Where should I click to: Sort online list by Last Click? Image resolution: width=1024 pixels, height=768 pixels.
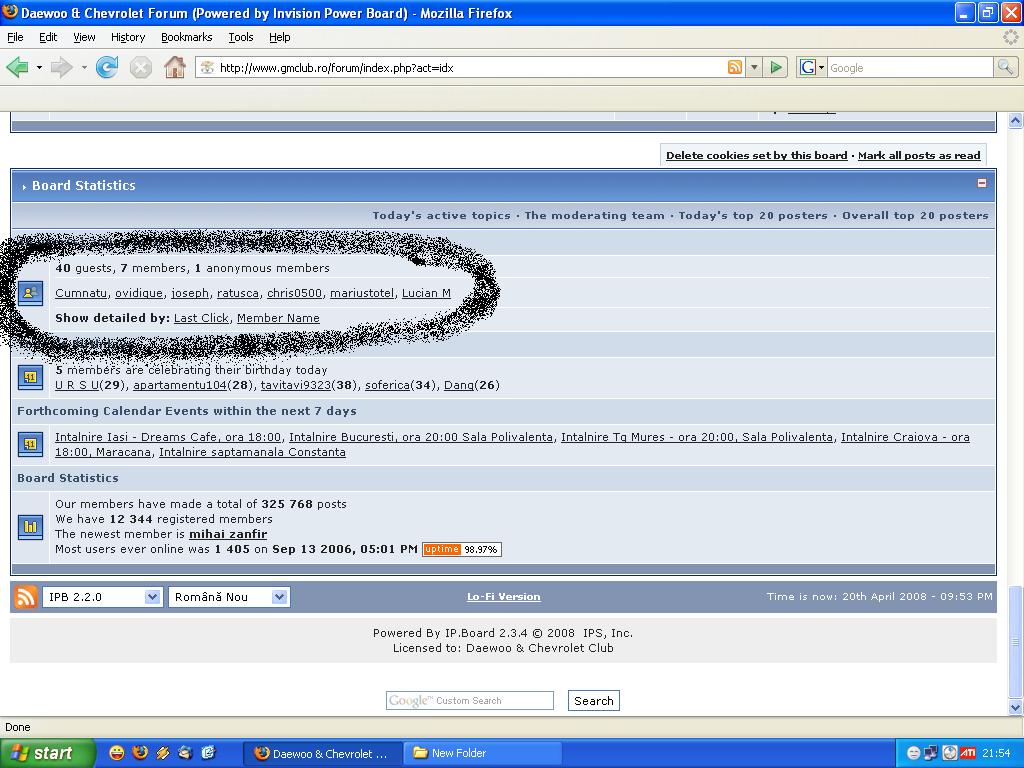[201, 318]
